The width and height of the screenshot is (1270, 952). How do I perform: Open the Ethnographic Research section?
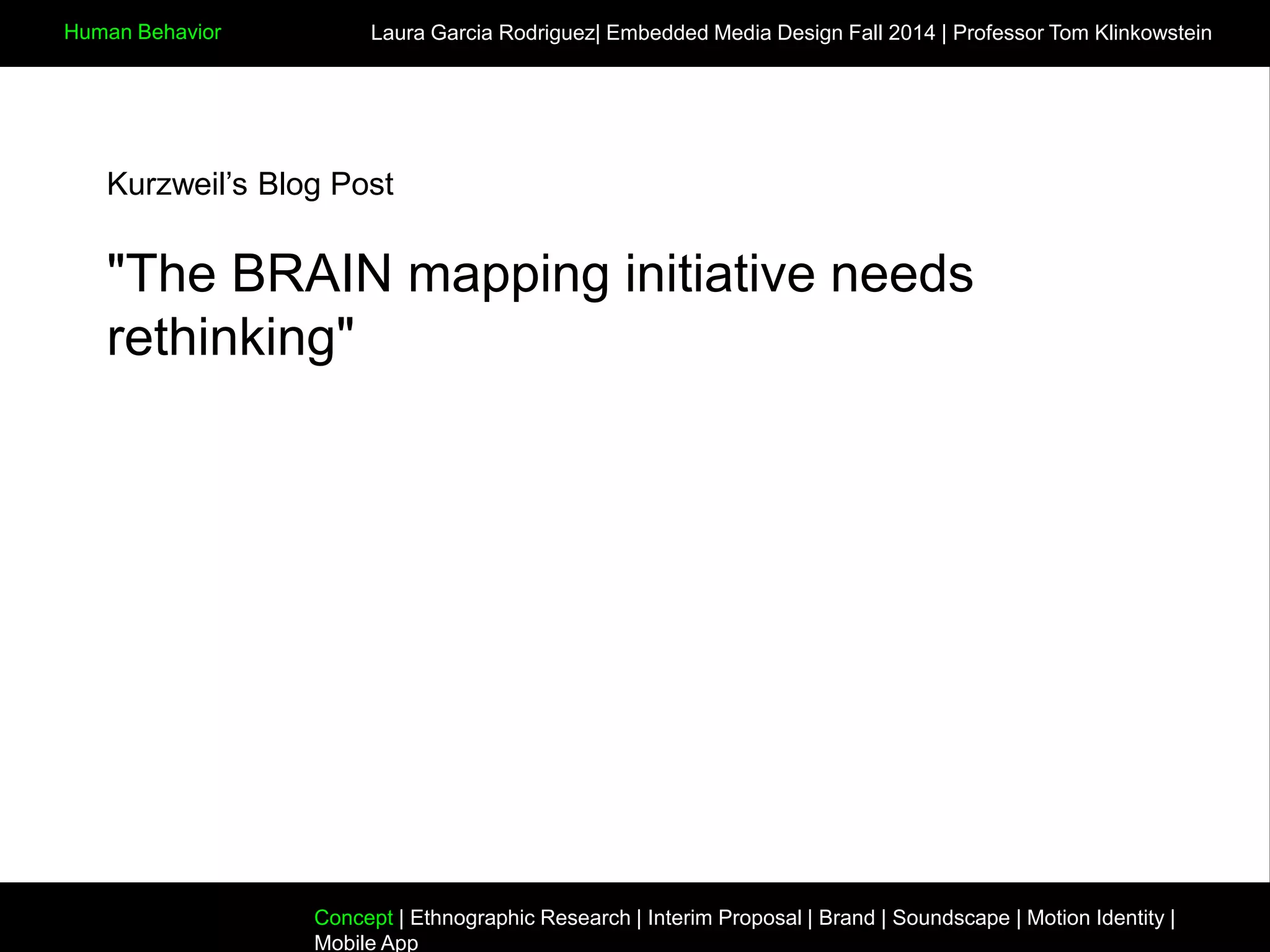click(520, 917)
